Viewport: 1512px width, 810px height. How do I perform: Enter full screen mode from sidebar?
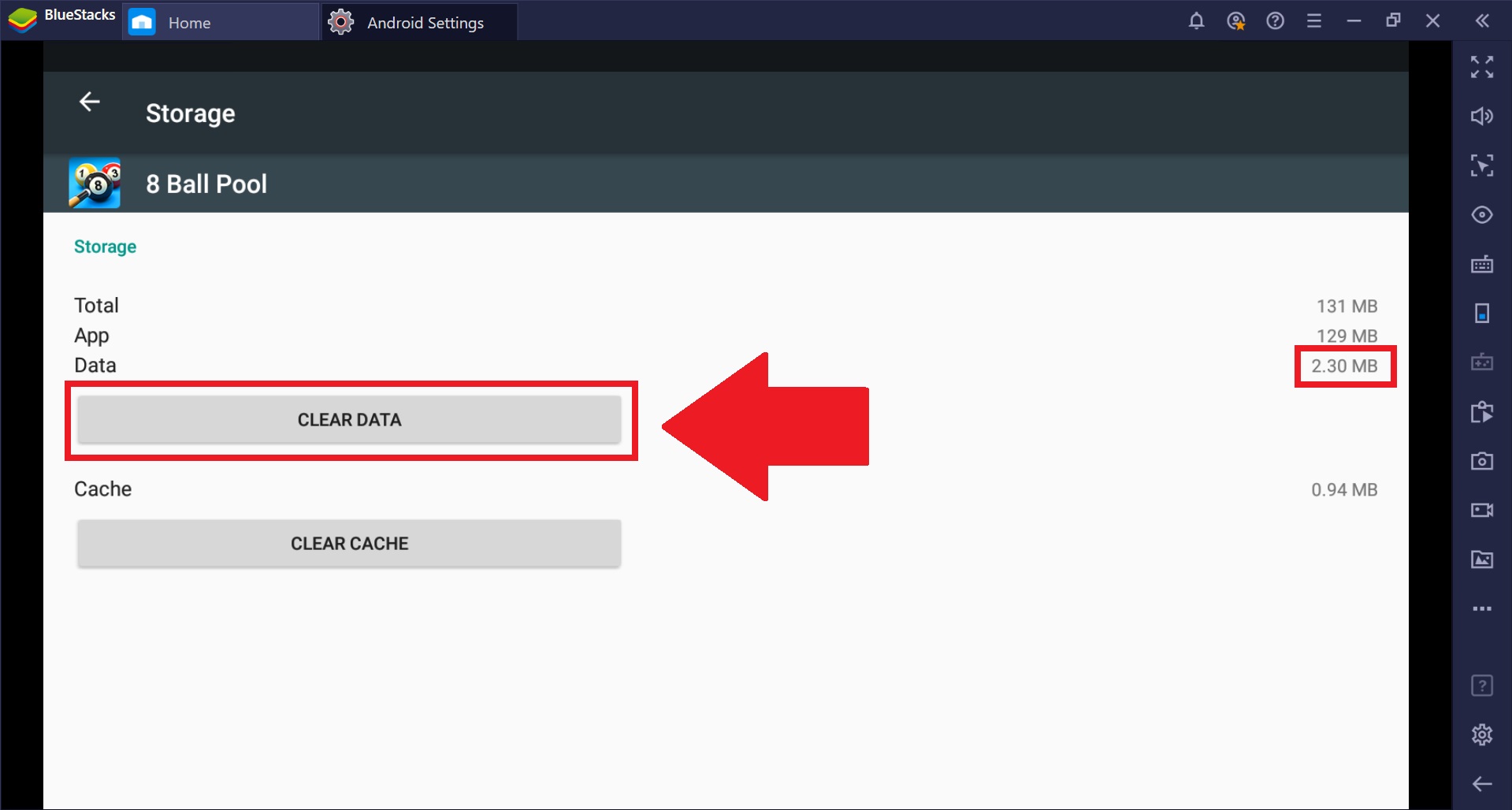1482,67
